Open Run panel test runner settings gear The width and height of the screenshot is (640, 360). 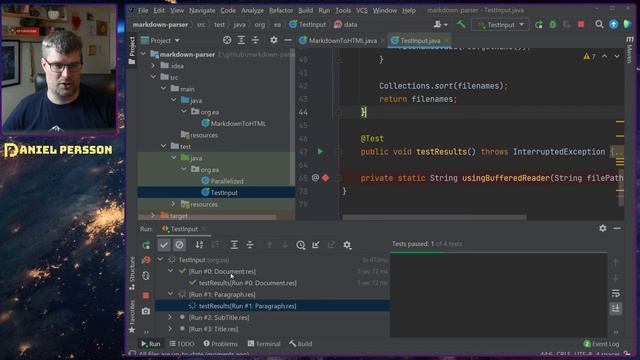(x=347, y=245)
